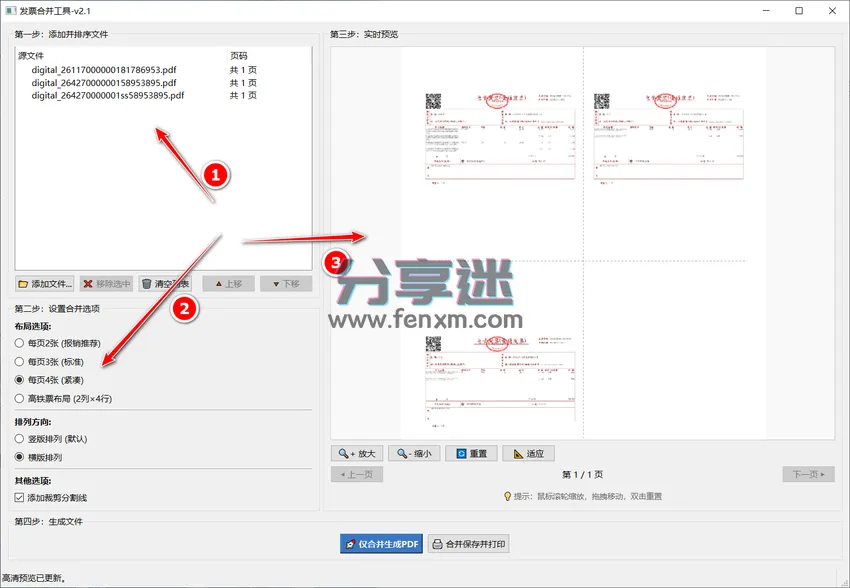The width and height of the screenshot is (850, 588).
Task: Go to the next page with 下一页
Action: point(808,474)
